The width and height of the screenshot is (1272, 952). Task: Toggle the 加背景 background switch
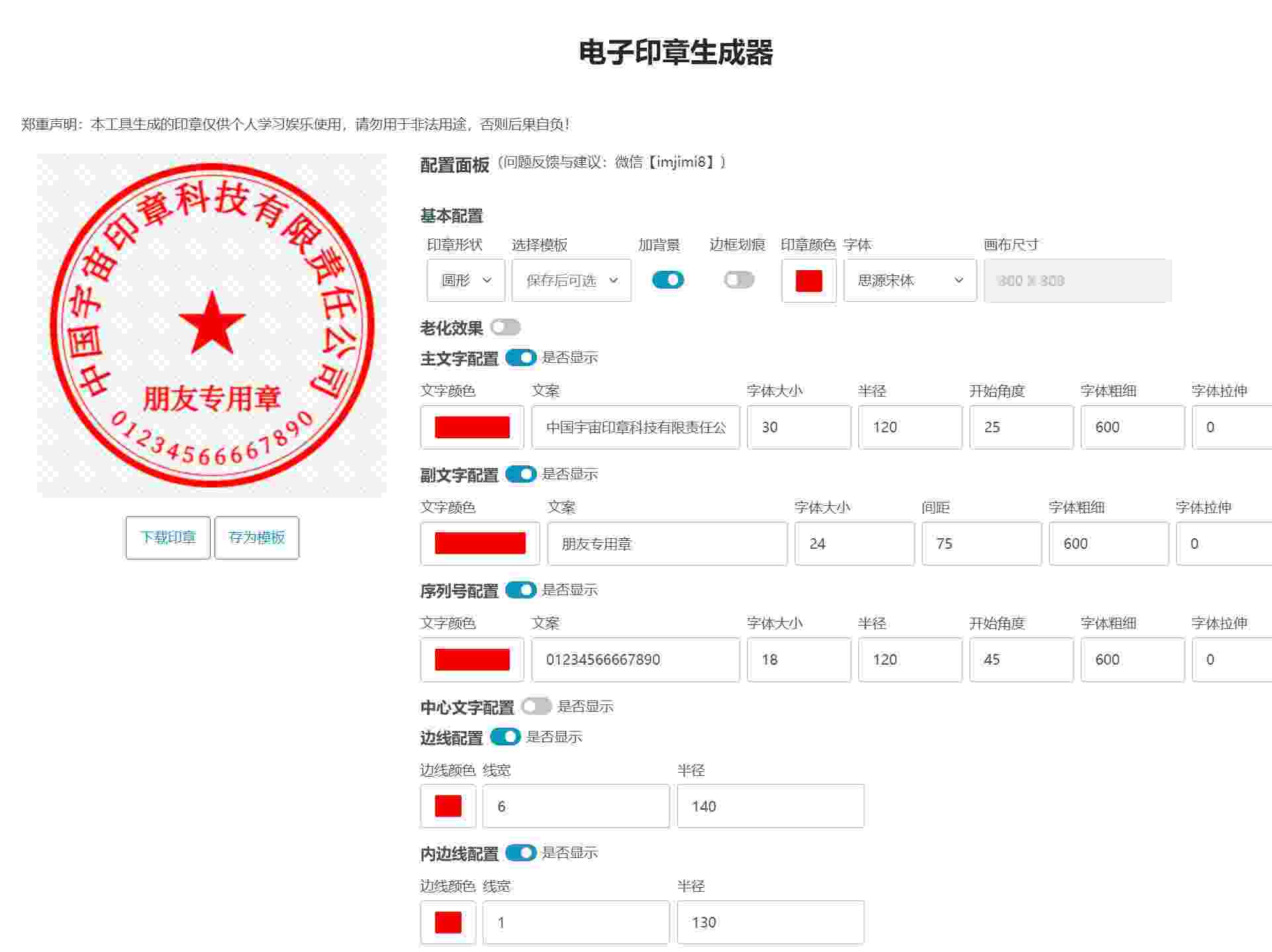coord(667,280)
